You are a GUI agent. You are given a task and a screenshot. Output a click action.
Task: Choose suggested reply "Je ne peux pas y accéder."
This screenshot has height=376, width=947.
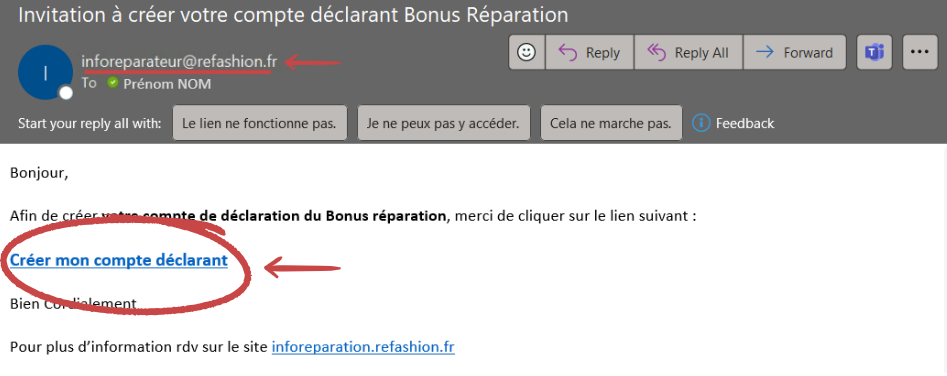444,123
